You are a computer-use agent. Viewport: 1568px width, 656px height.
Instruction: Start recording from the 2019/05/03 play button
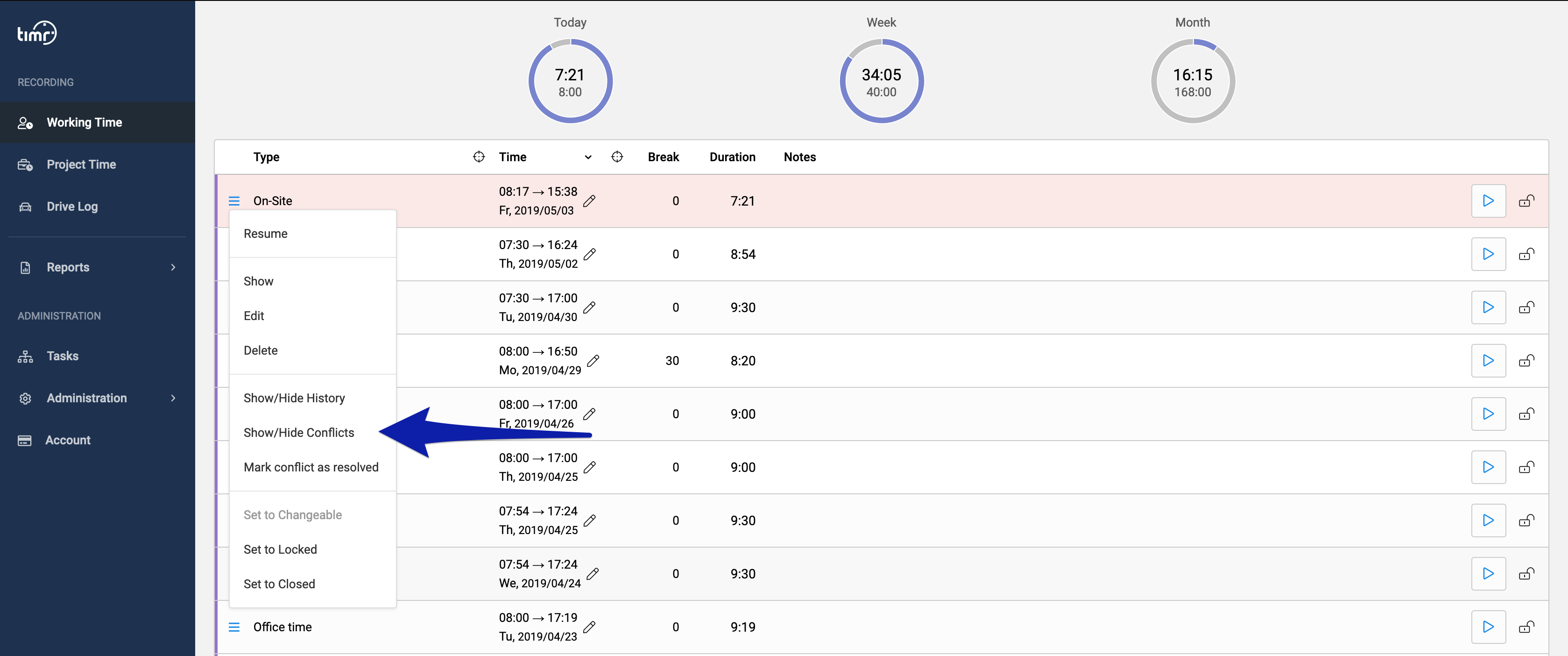tap(1488, 201)
